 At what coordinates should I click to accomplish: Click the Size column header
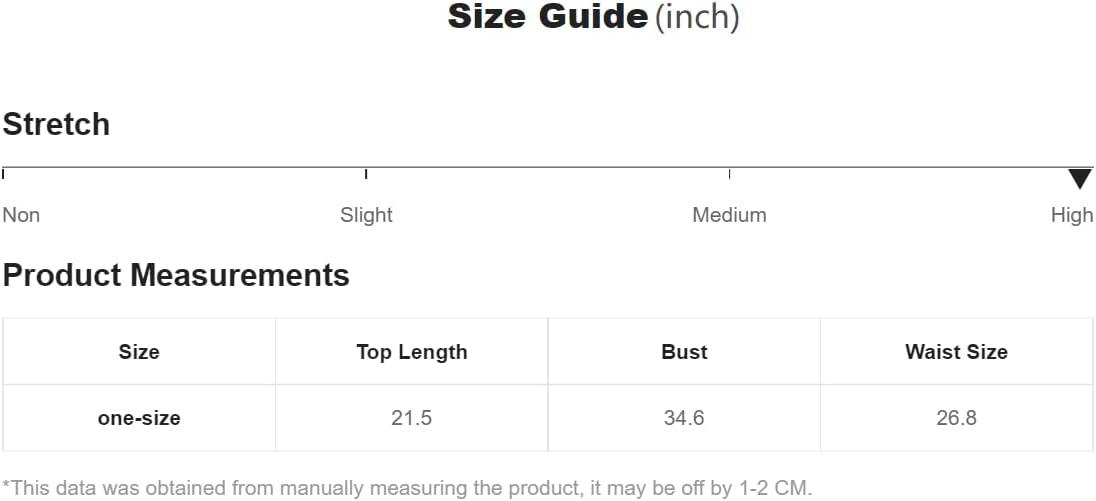(x=139, y=351)
